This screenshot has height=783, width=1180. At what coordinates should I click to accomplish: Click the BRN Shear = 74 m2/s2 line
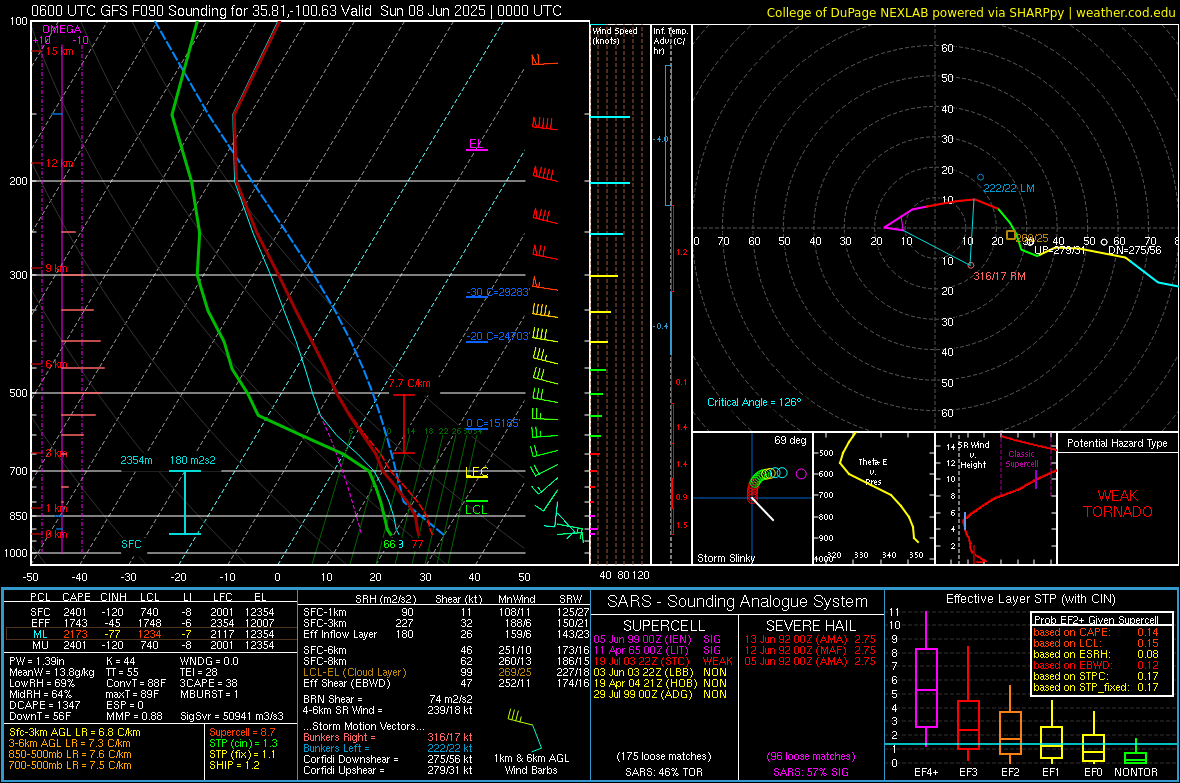click(387, 699)
